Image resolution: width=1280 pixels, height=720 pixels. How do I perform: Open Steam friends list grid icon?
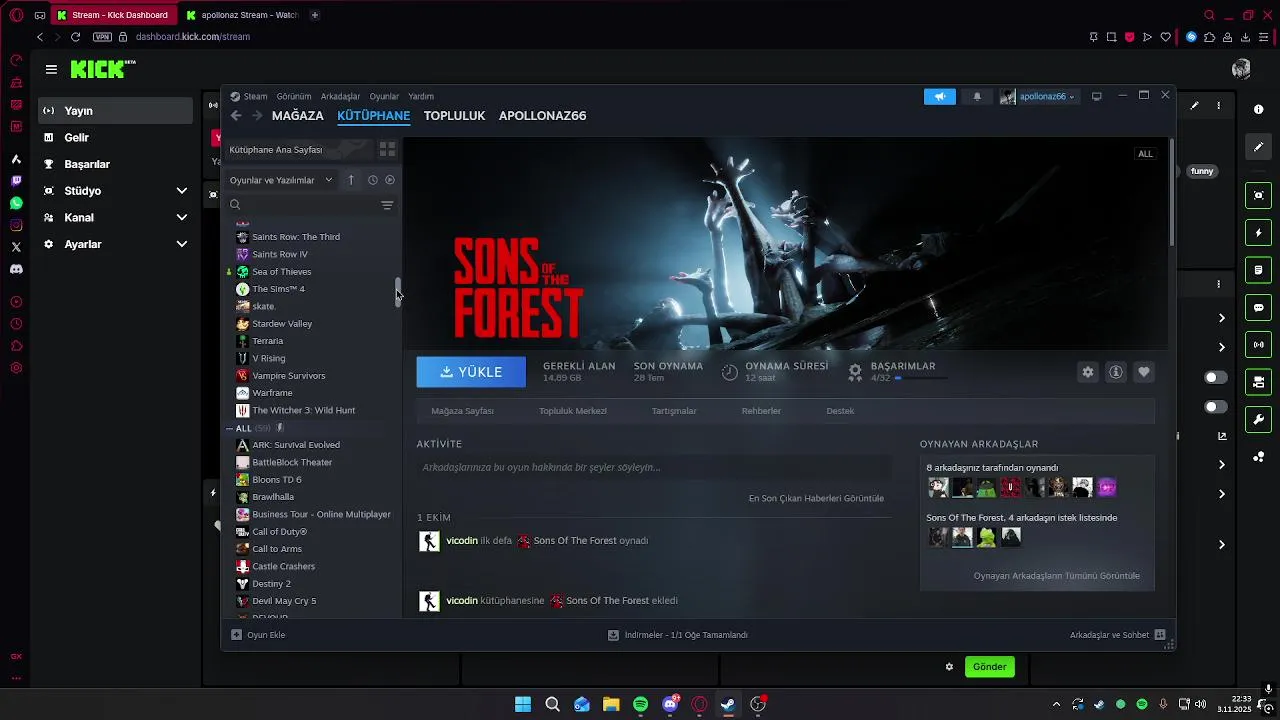[1160, 635]
